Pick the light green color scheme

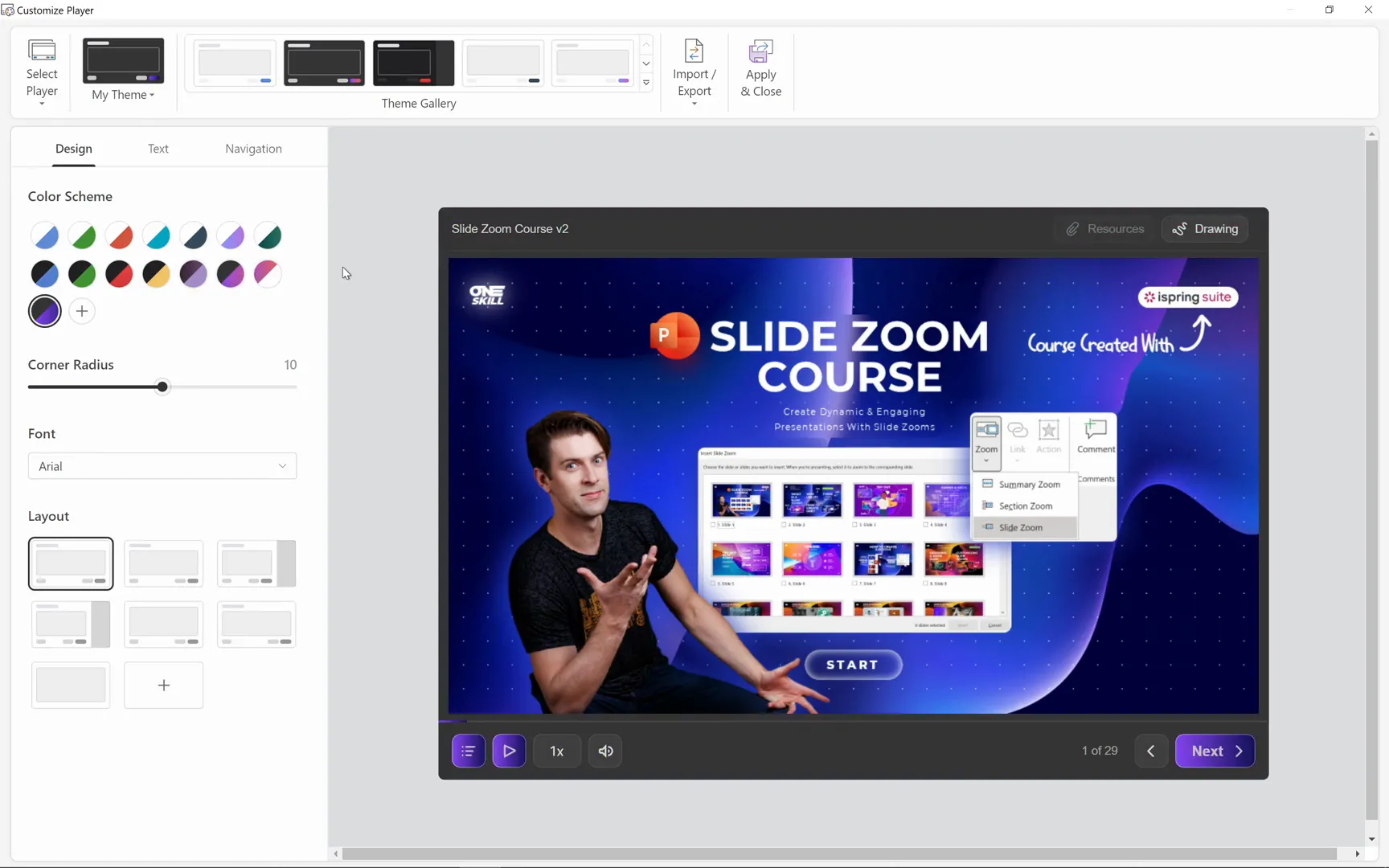click(82, 236)
